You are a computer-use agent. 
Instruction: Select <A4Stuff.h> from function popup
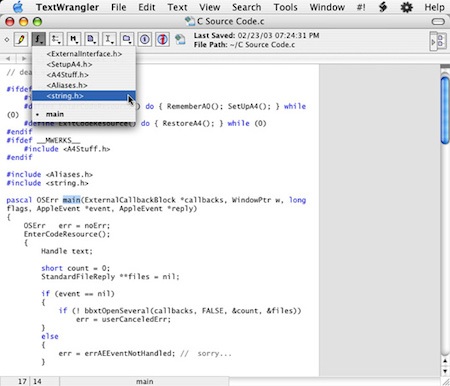point(84,75)
